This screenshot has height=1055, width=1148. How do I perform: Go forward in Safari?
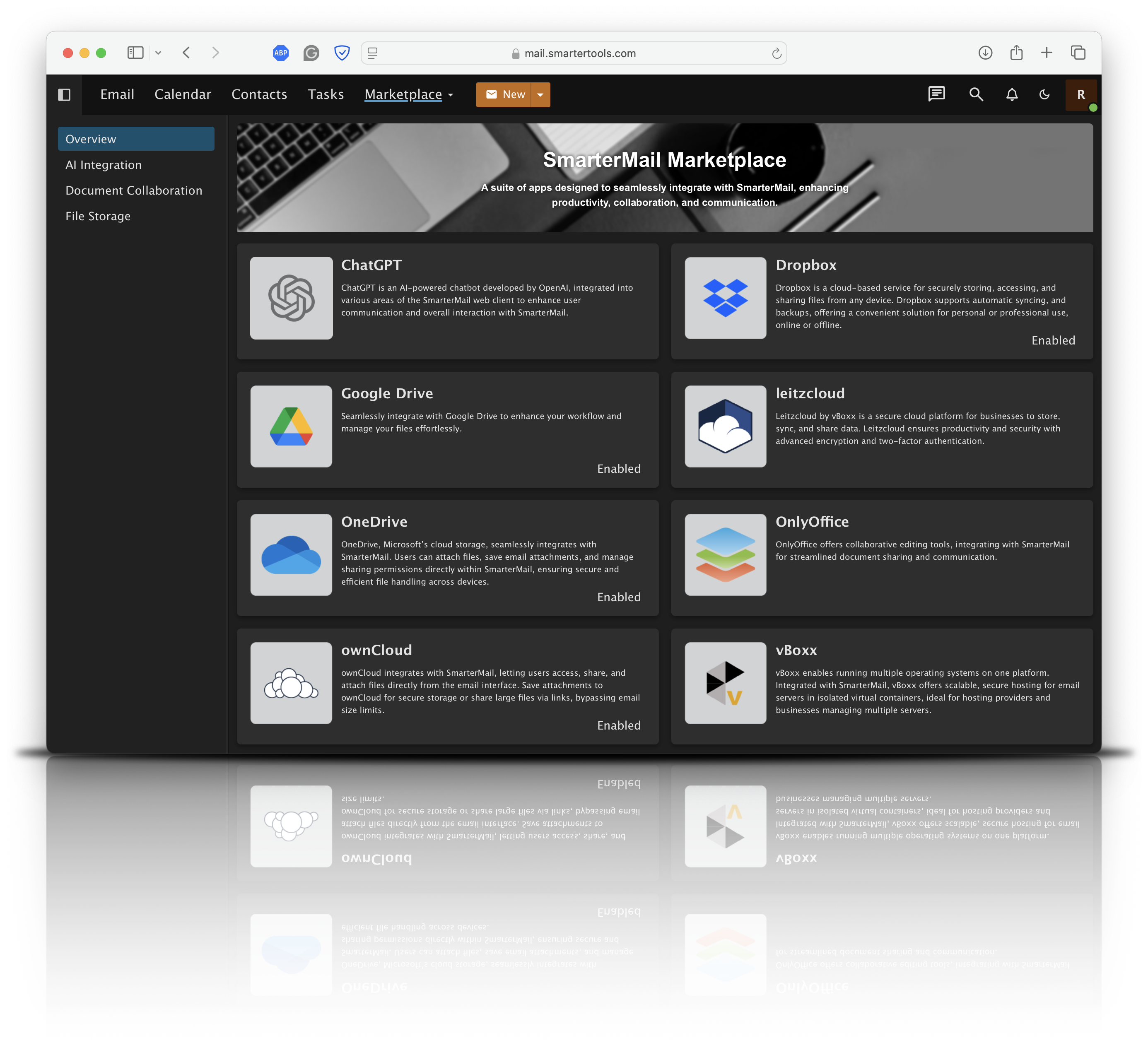(215, 53)
